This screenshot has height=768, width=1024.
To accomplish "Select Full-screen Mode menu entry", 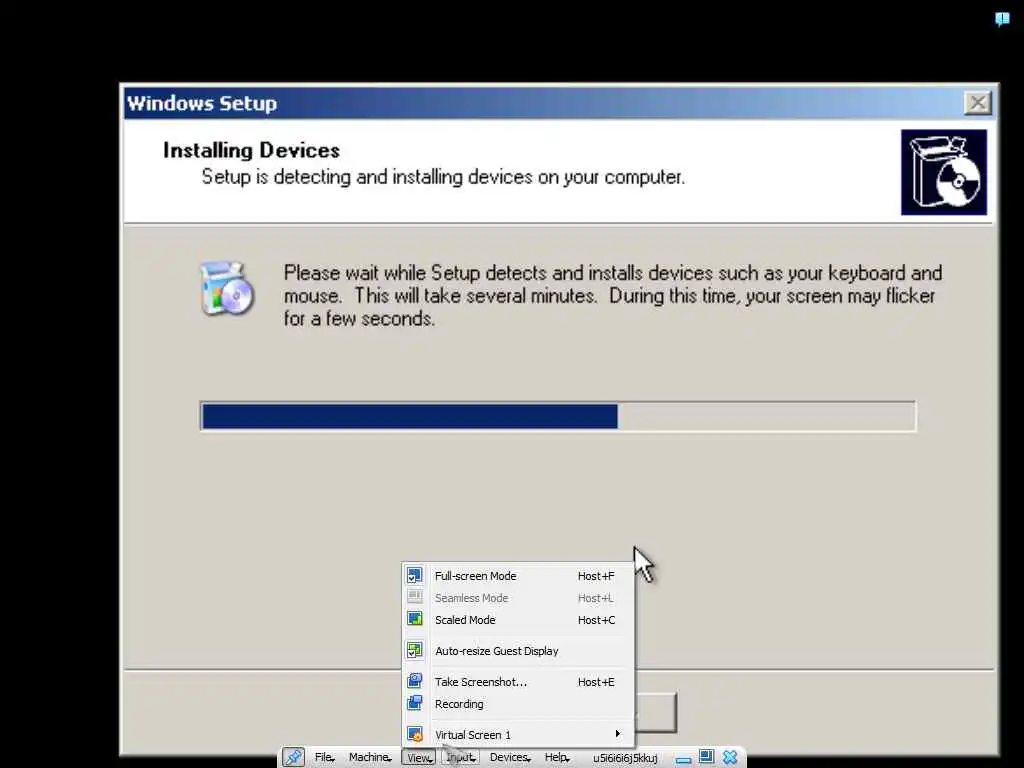I will (x=518, y=576).
